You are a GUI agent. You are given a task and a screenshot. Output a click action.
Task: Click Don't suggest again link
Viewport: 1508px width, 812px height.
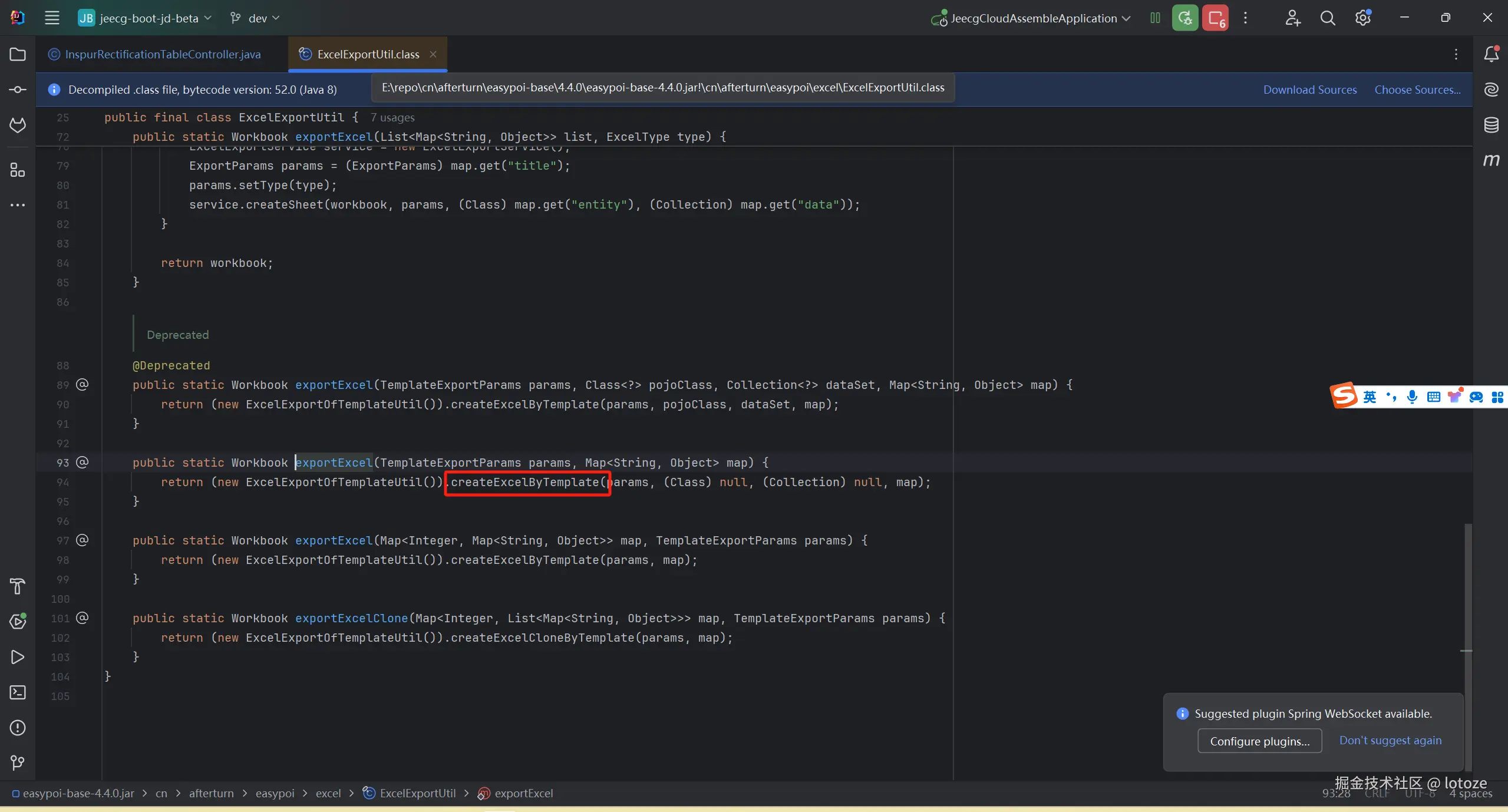click(x=1390, y=740)
